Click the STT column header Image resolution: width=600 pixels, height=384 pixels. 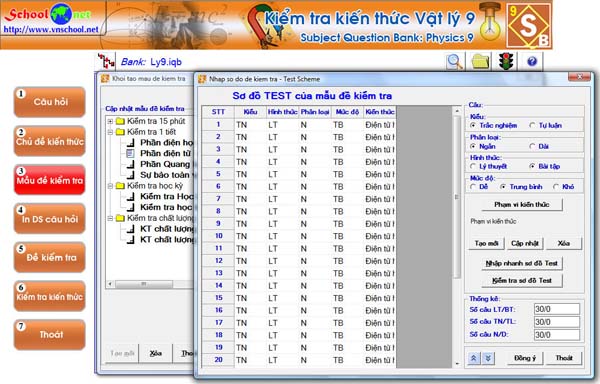pyautogui.click(x=218, y=112)
